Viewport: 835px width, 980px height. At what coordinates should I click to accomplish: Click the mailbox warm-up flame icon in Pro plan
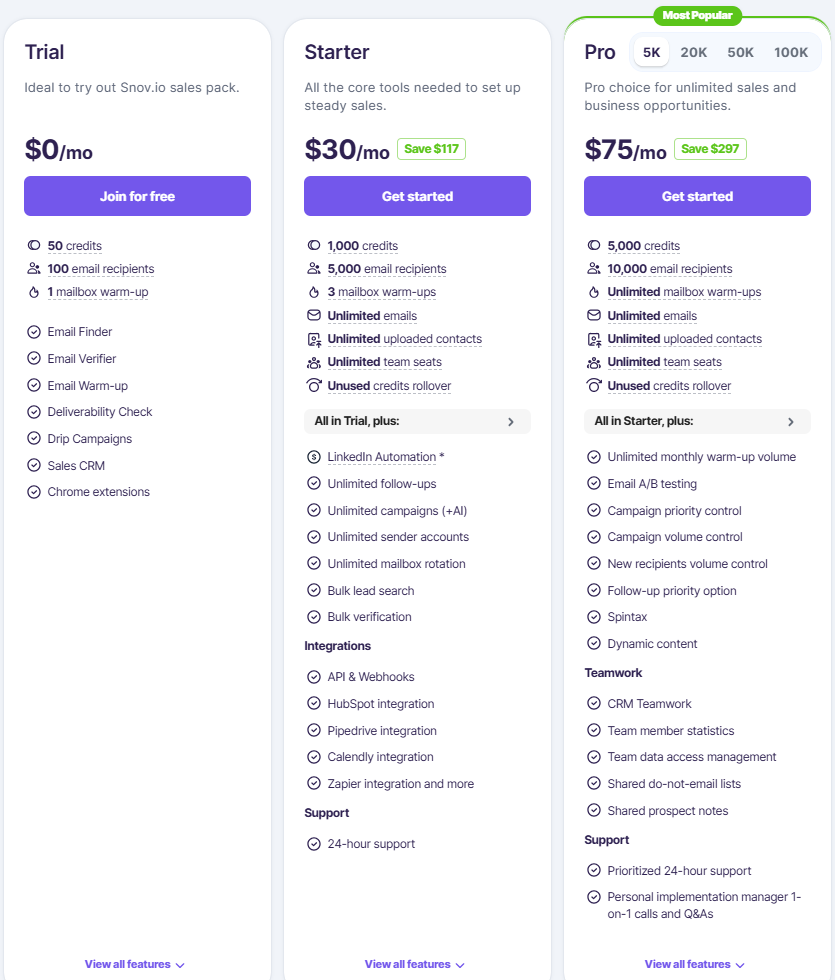click(594, 292)
